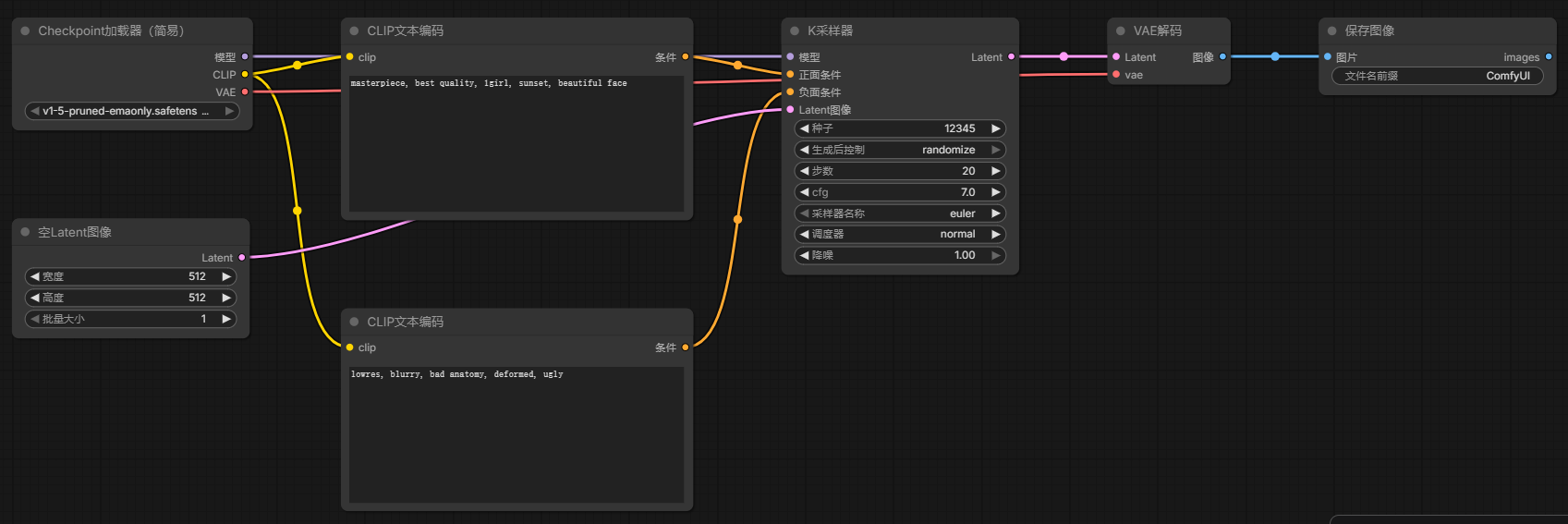The height and width of the screenshot is (524, 1568).
Task: Select the K采样器 node title
Action: pyautogui.click(x=831, y=30)
